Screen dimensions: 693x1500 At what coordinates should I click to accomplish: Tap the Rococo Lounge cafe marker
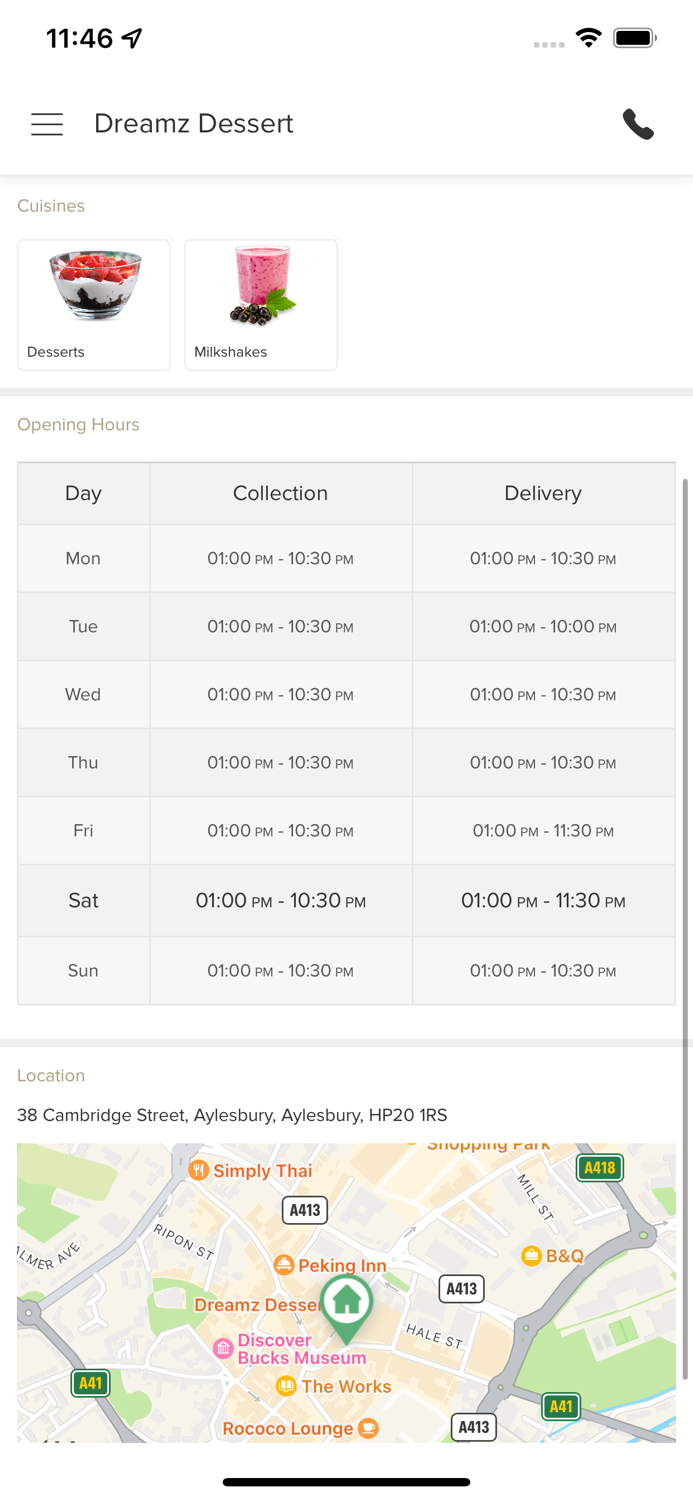click(368, 1428)
